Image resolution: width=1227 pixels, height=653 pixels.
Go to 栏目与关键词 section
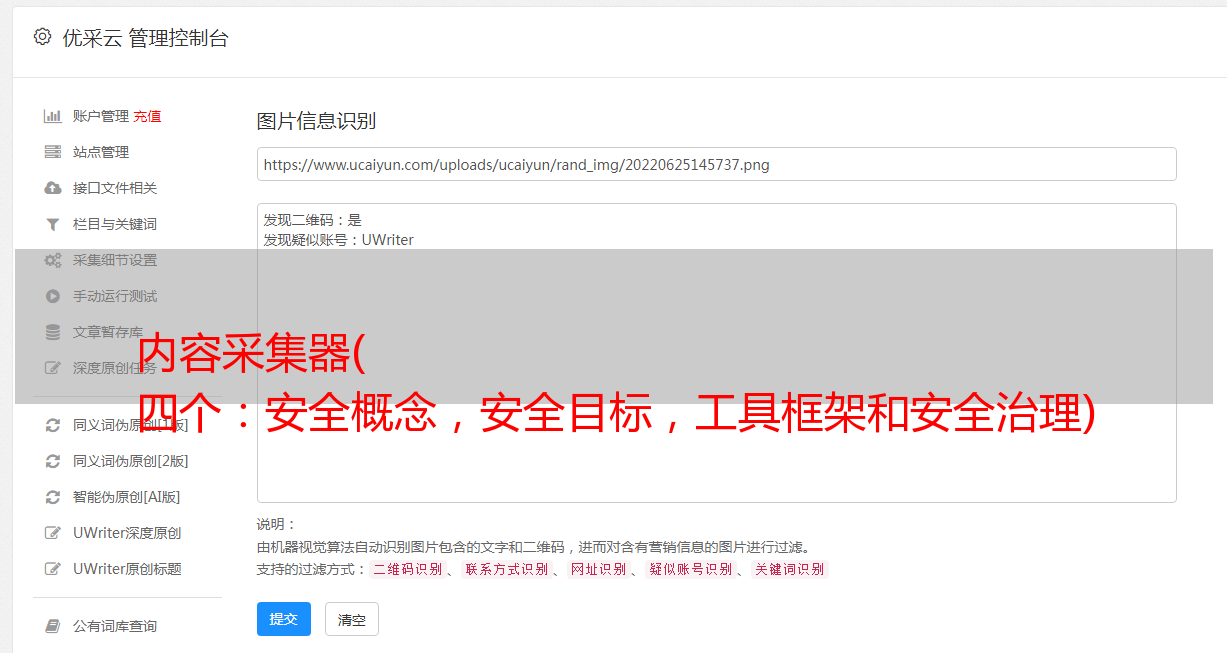tap(115, 224)
